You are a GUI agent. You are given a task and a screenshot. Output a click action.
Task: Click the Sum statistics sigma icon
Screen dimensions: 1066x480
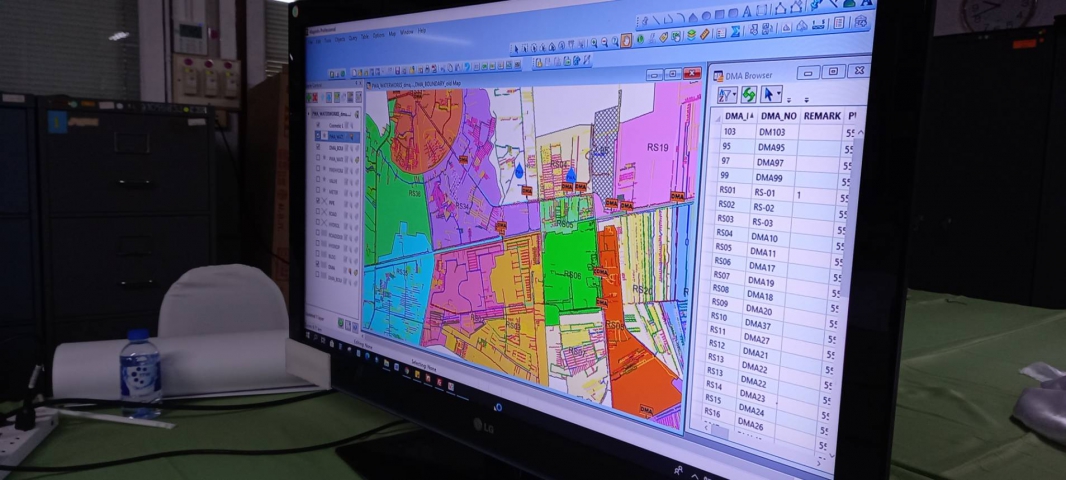(x=735, y=31)
